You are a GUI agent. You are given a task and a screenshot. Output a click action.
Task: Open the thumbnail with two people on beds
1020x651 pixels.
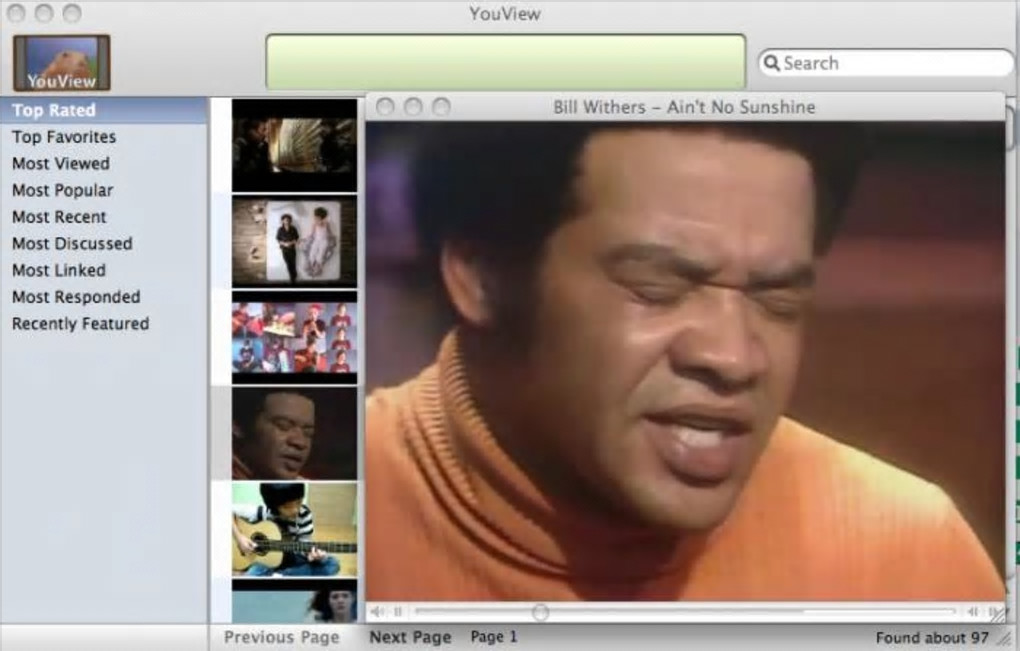[295, 241]
